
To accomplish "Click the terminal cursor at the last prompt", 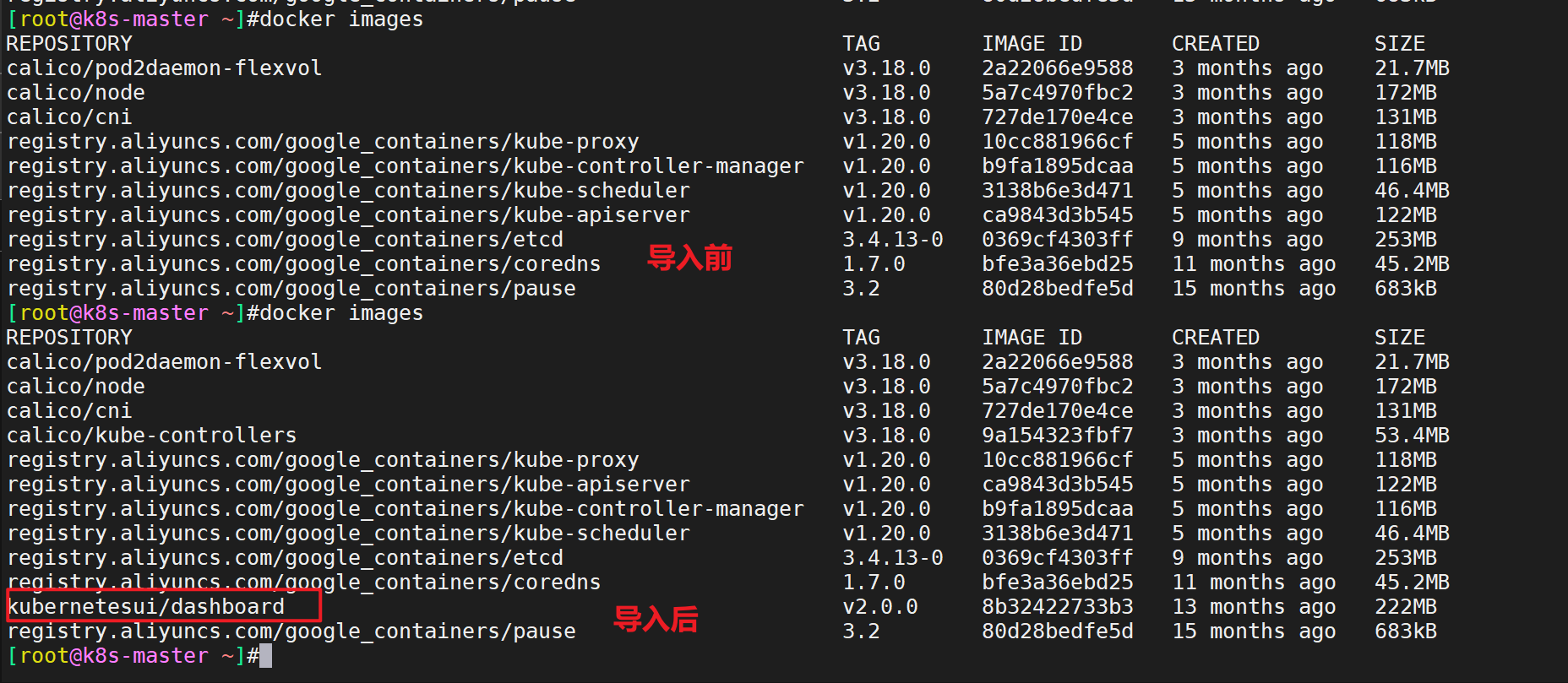I will coord(265,655).
